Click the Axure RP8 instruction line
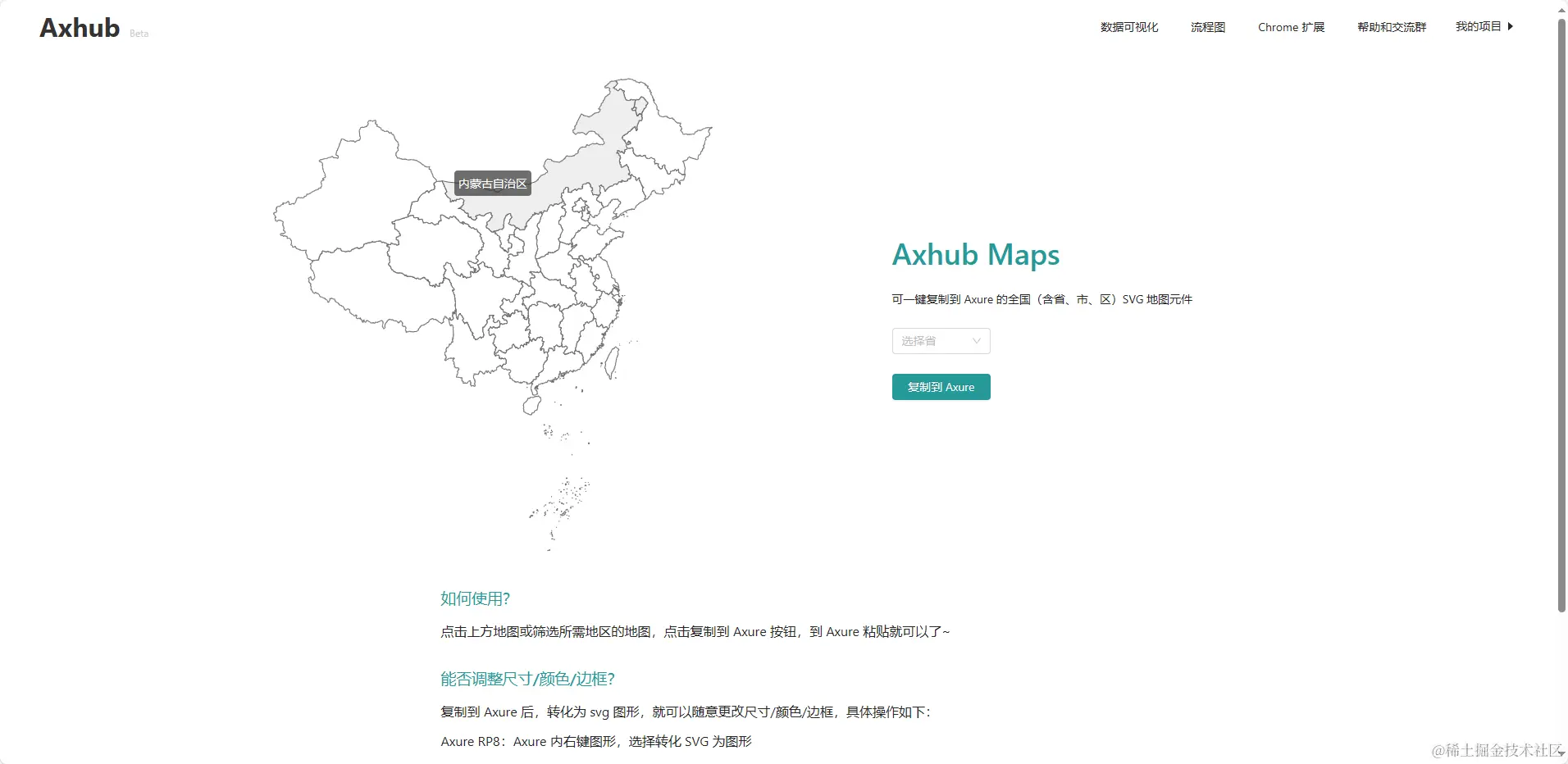This screenshot has height=764, width=1568. pos(596,741)
